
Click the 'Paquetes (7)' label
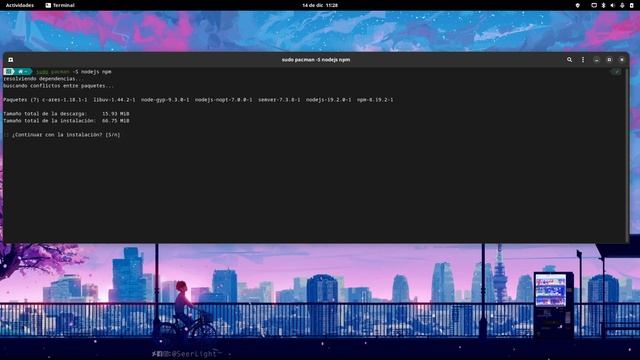point(21,100)
